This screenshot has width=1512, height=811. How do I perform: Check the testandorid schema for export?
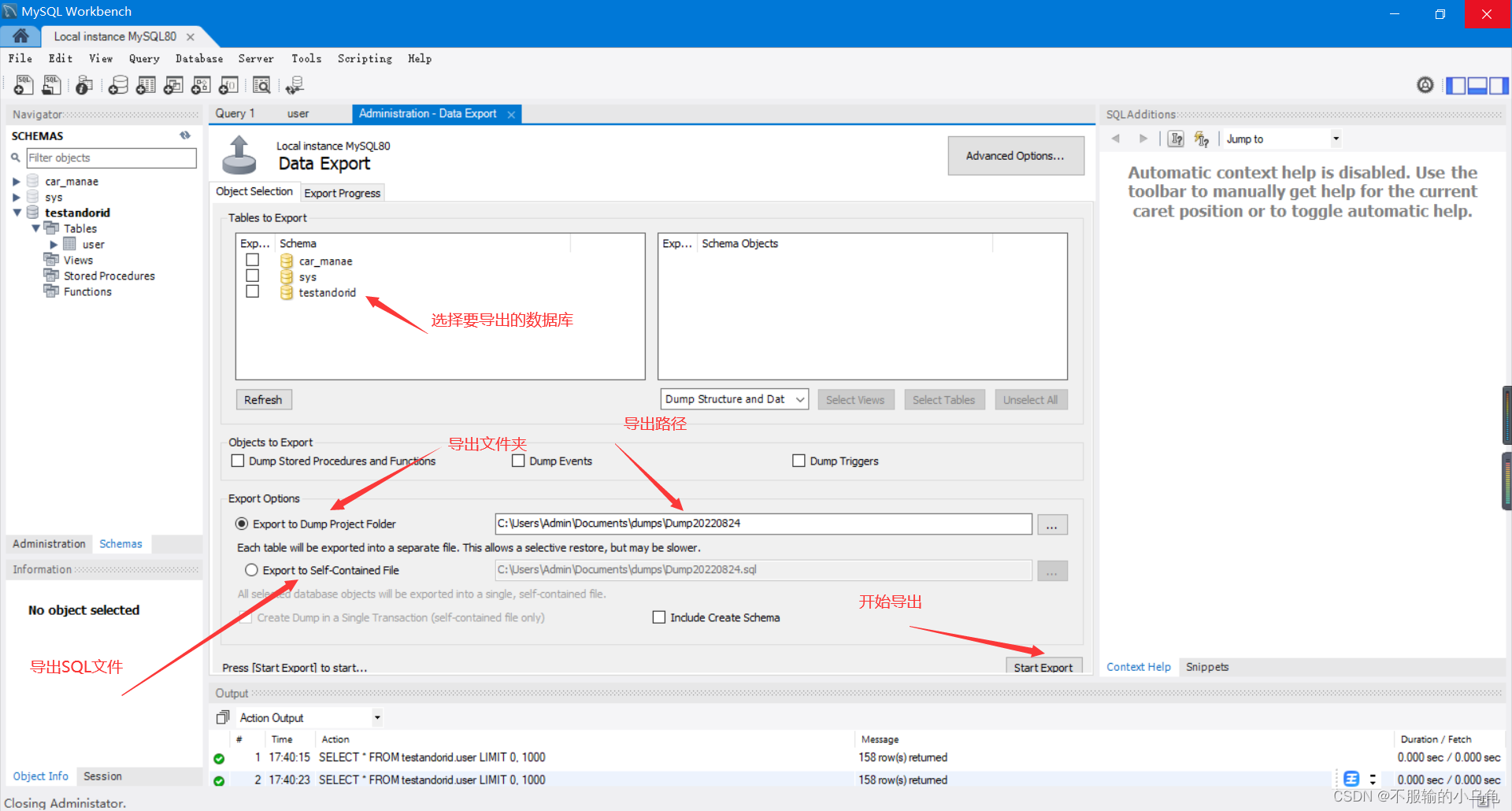click(253, 291)
